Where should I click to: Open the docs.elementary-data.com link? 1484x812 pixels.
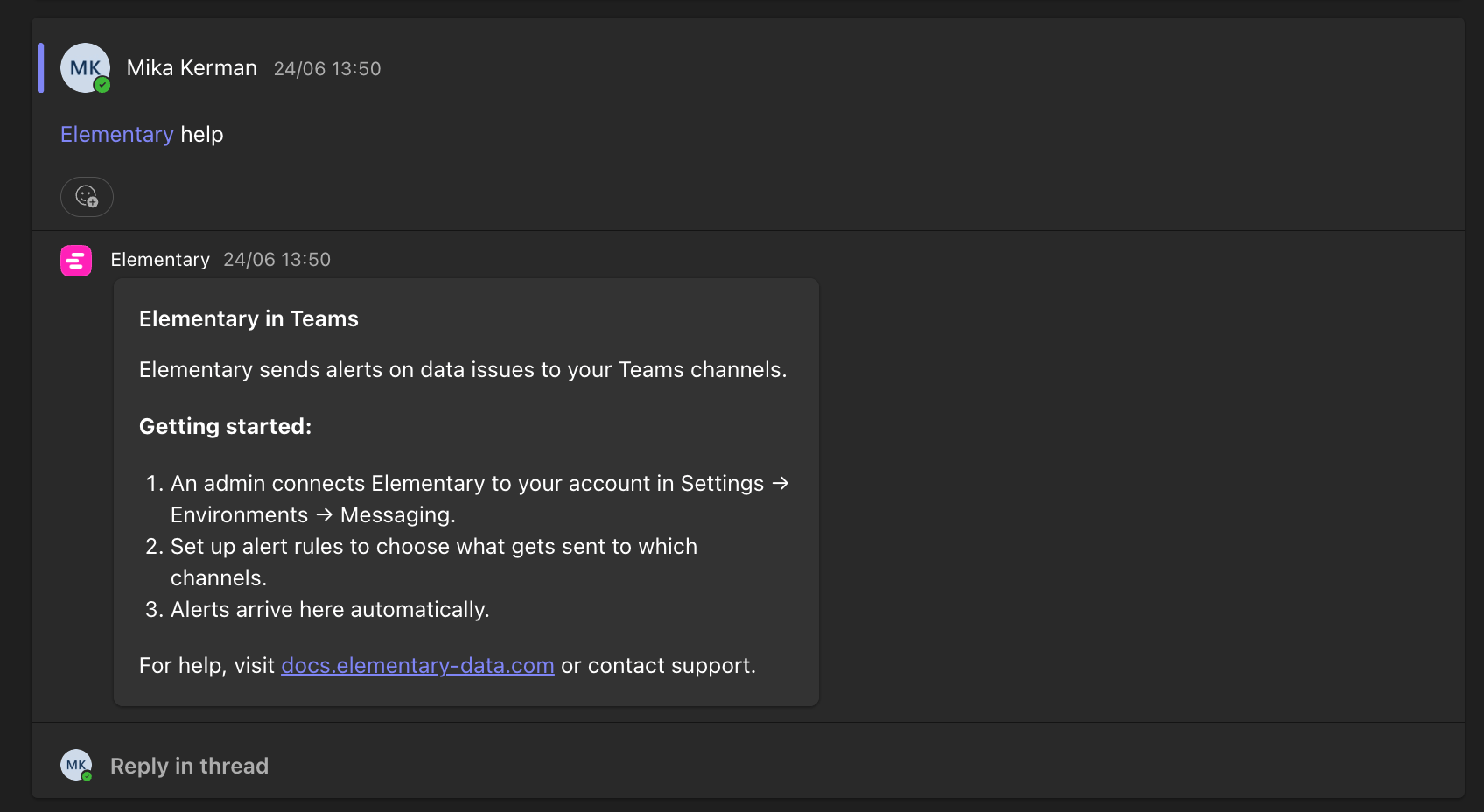tap(417, 666)
